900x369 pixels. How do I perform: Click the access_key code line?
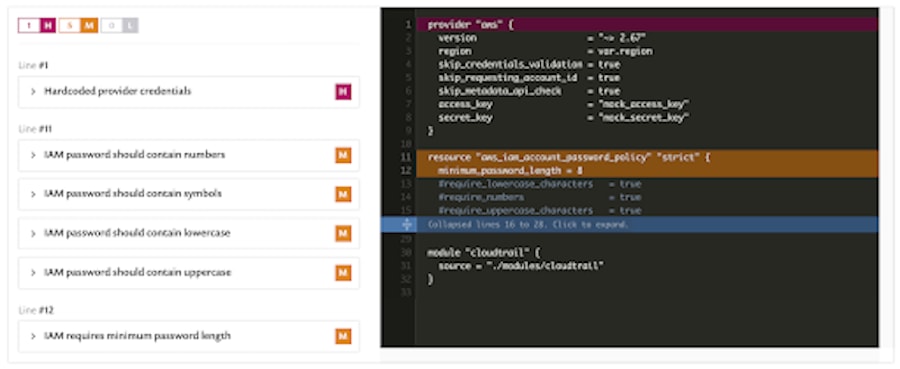coord(563,104)
